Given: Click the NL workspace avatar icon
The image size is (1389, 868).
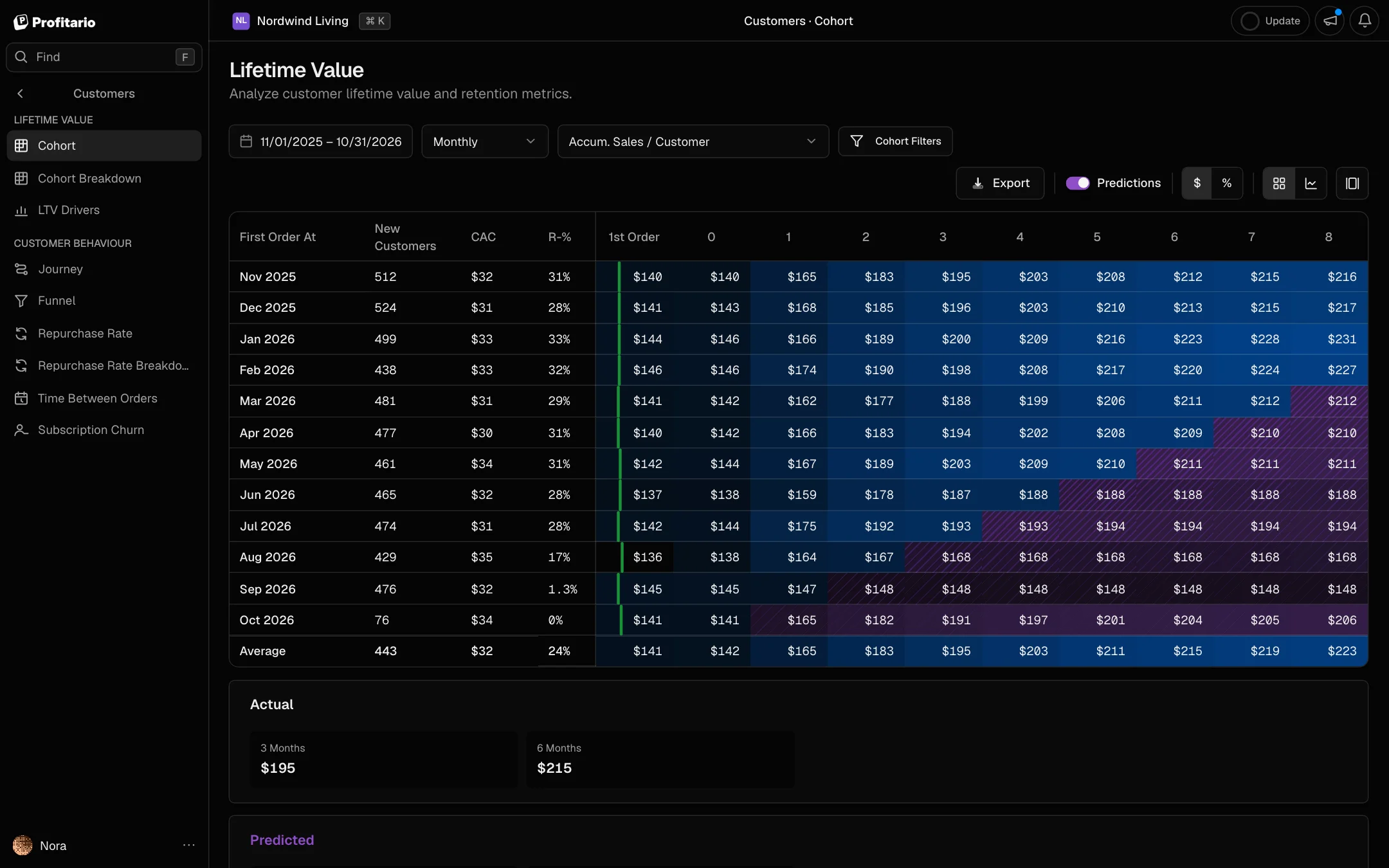Looking at the screenshot, I should pyautogui.click(x=241, y=21).
